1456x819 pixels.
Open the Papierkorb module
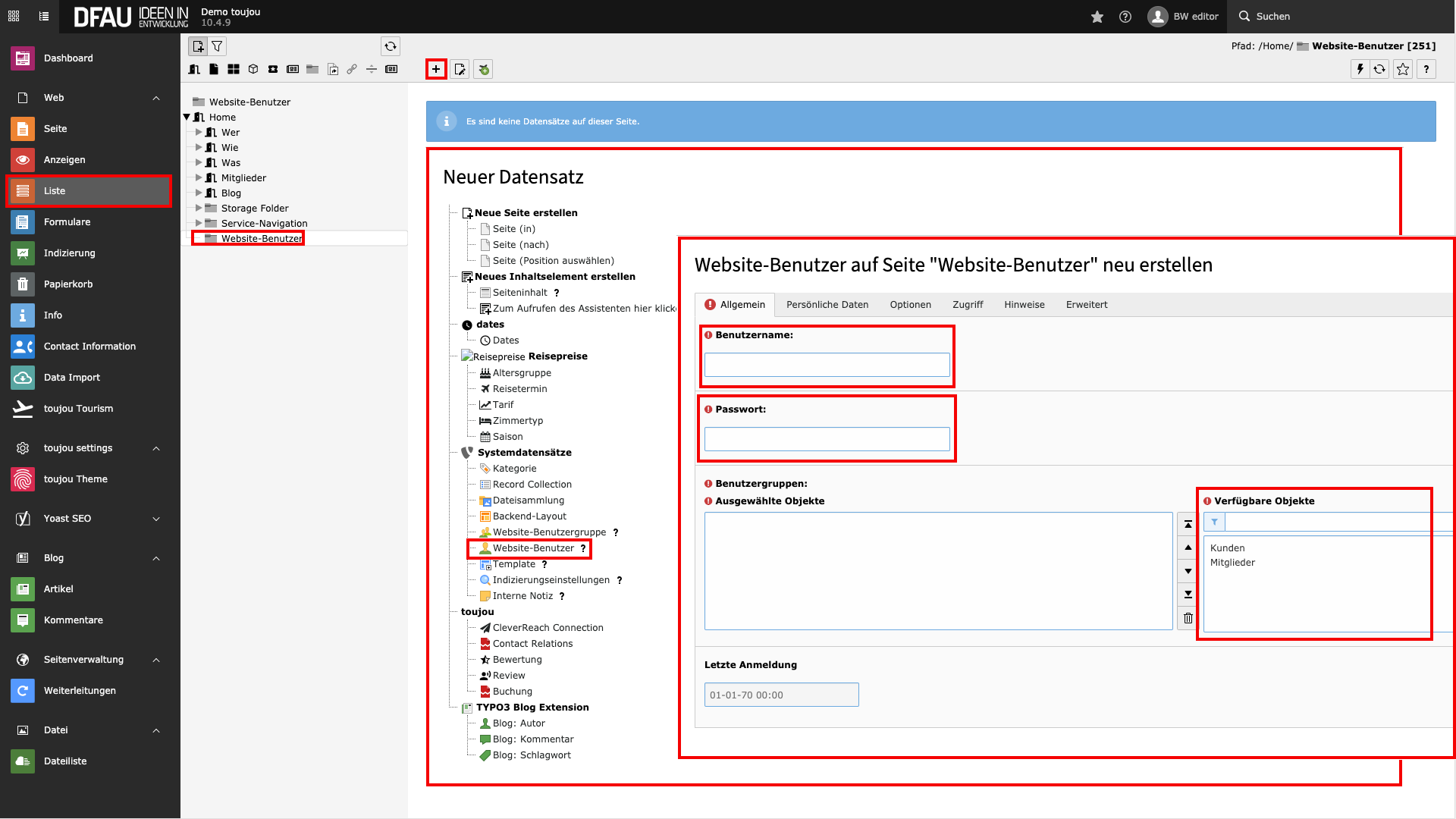click(x=67, y=284)
